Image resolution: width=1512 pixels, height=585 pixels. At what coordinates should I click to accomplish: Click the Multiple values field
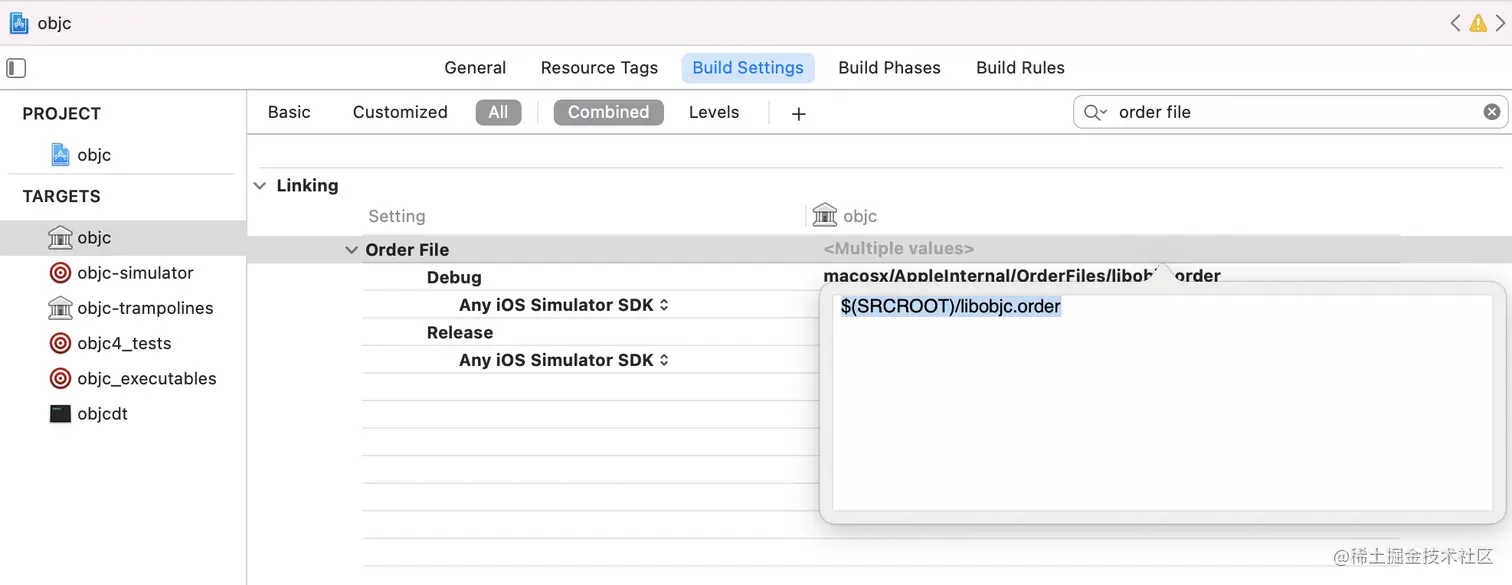coord(898,248)
